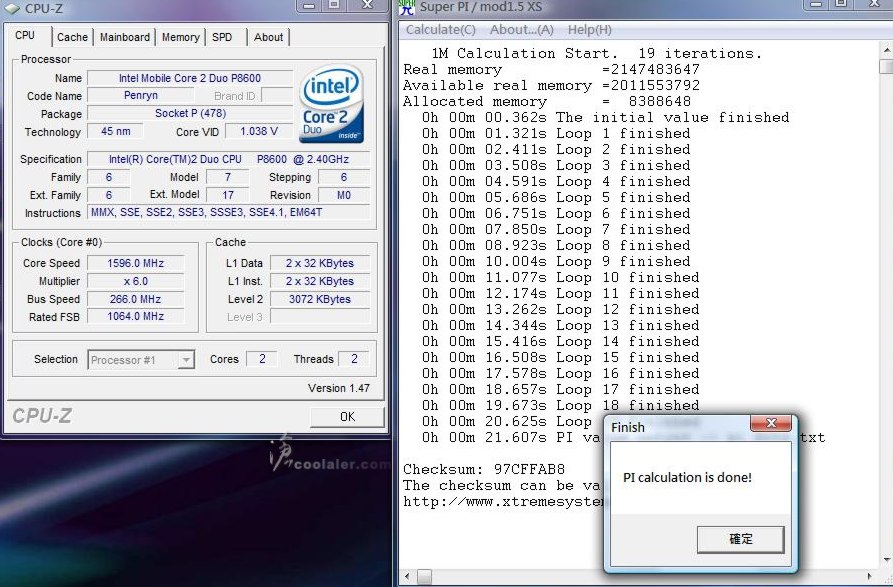Click the Loop 10 finished line
893x587 pixels.
[x=560, y=278]
